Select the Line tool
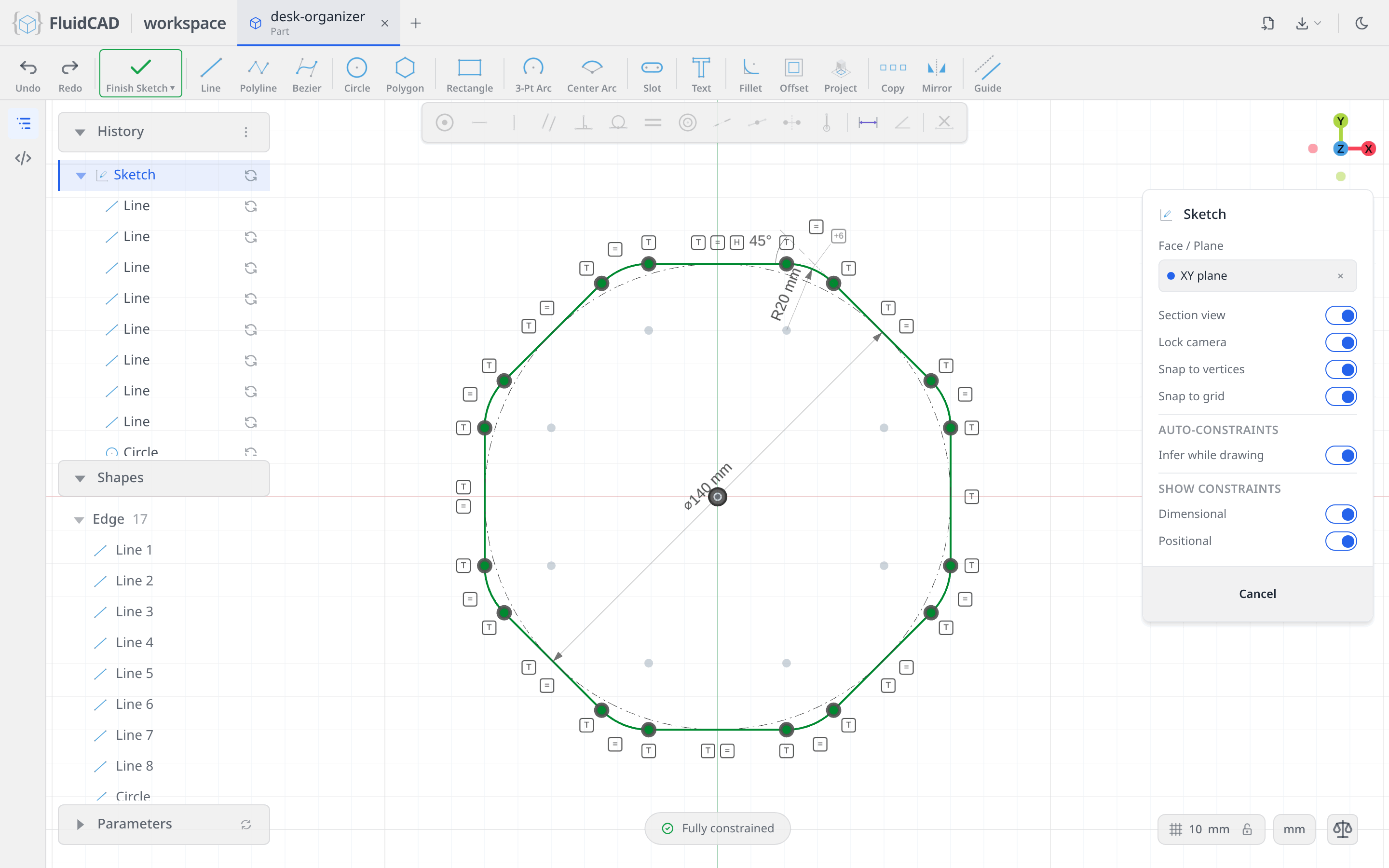This screenshot has height=868, width=1389. point(211,74)
